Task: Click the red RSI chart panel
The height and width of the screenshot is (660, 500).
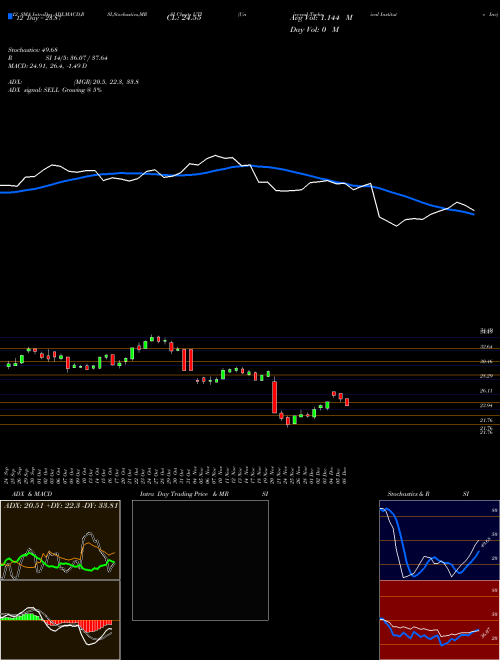Action: [x=439, y=620]
